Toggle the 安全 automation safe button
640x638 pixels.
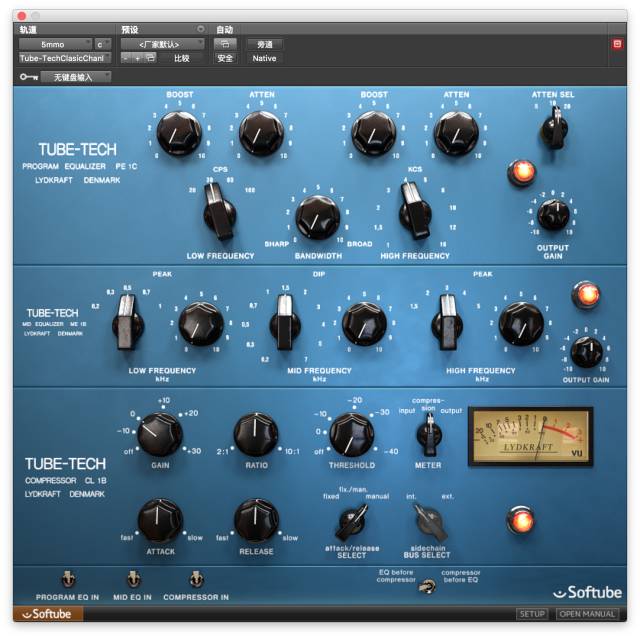(225, 58)
